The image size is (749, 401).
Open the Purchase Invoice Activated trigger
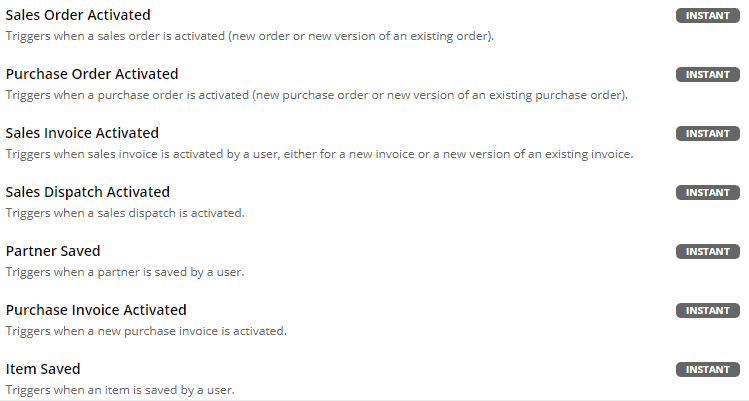[96, 310]
